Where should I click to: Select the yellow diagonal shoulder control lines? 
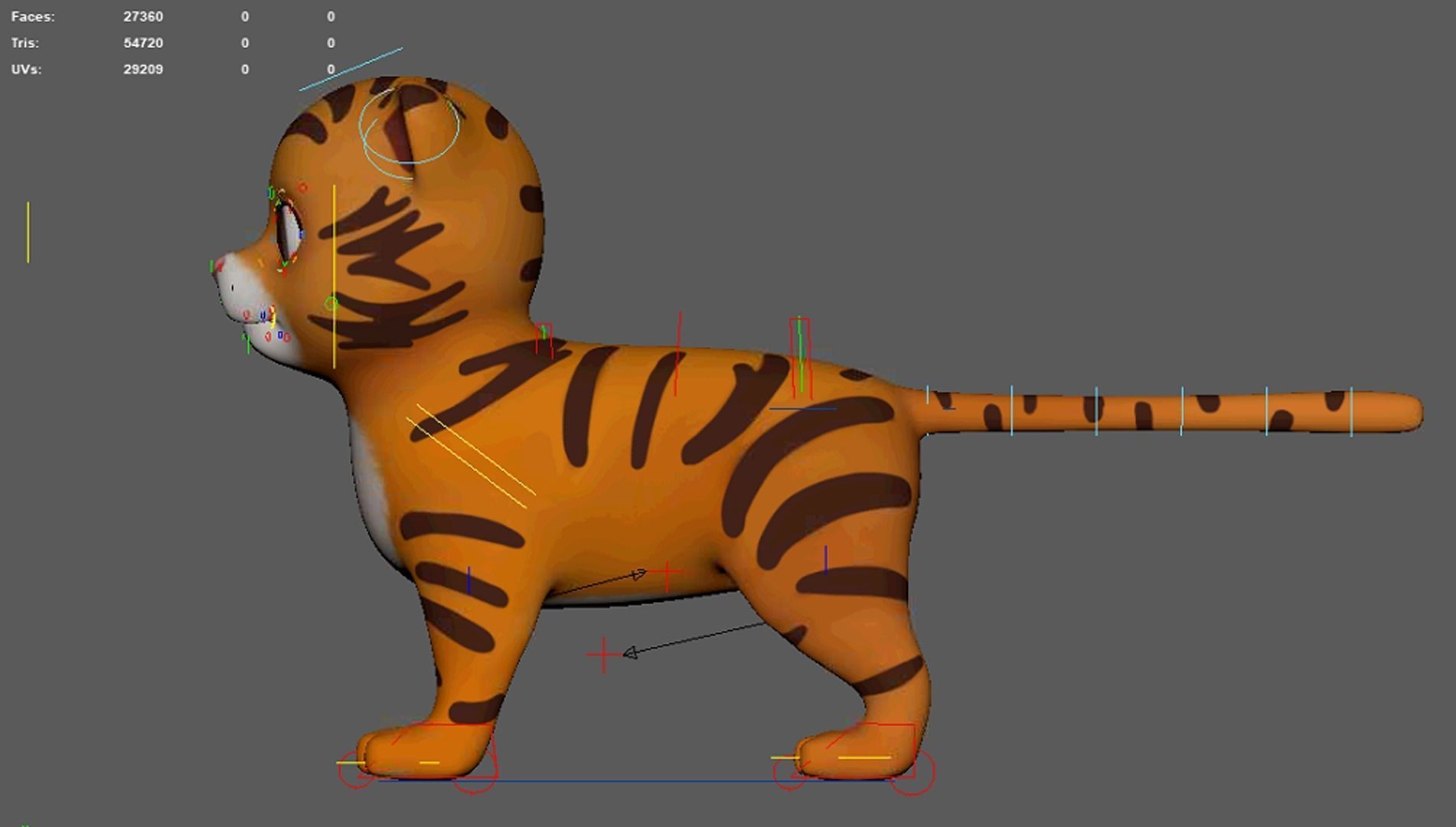(x=471, y=456)
